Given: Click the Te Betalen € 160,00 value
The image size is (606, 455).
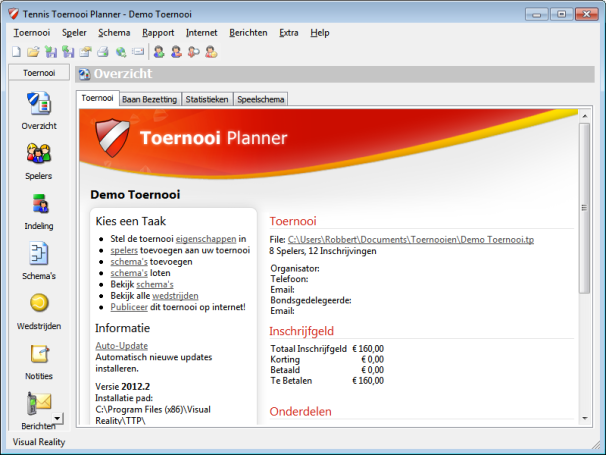Looking at the screenshot, I should coord(368,381).
